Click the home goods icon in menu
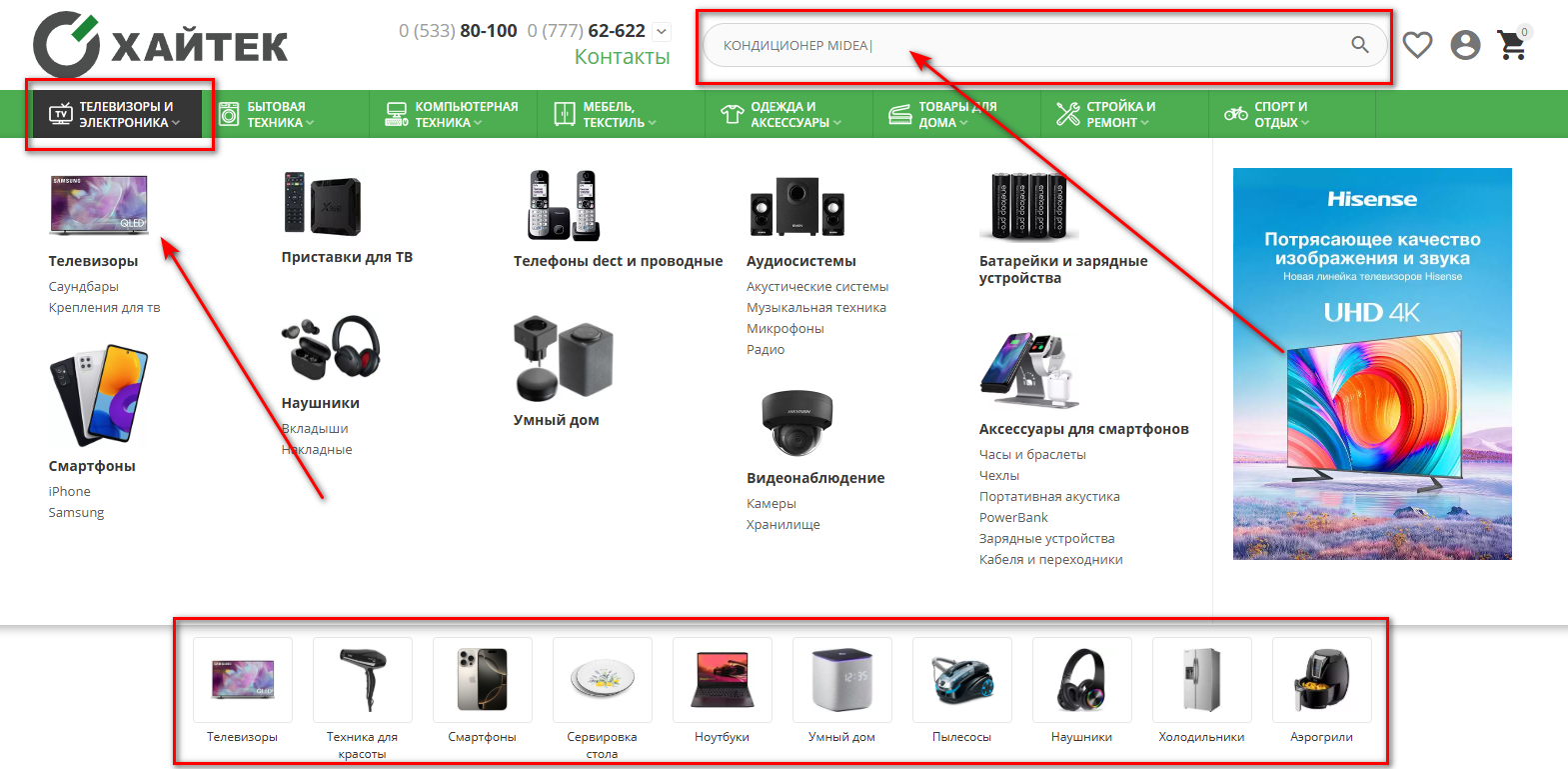The image size is (1568, 769). click(900, 114)
